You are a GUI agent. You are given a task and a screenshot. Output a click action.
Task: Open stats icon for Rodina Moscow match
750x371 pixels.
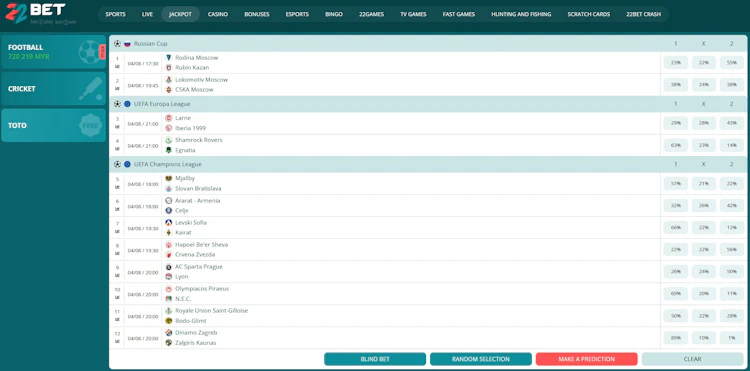click(117, 66)
